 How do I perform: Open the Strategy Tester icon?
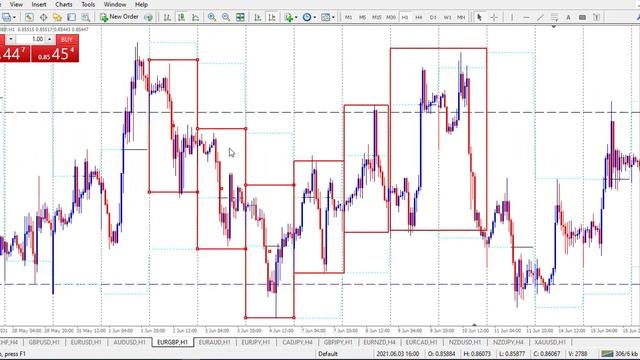[85, 17]
